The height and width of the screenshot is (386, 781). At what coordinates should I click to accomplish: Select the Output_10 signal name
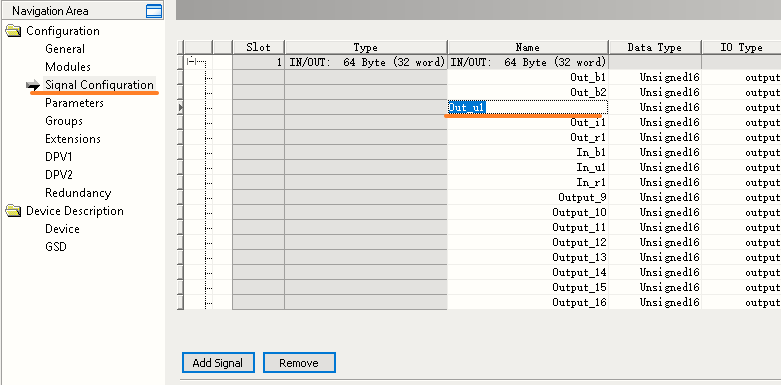click(x=579, y=212)
